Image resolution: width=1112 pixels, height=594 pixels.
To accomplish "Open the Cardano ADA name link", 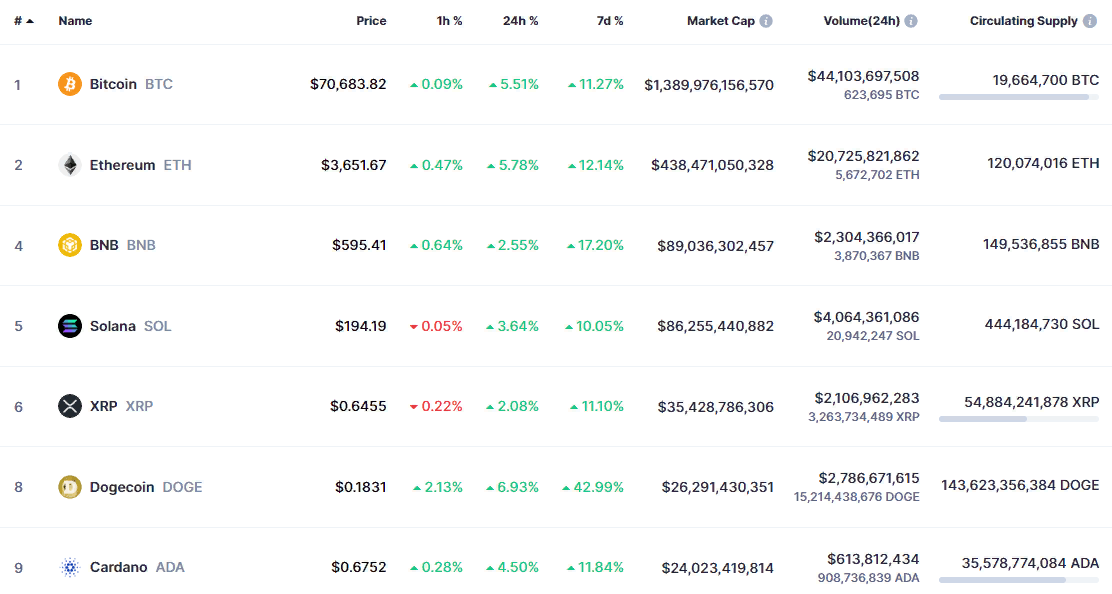I will pyautogui.click(x=137, y=567).
